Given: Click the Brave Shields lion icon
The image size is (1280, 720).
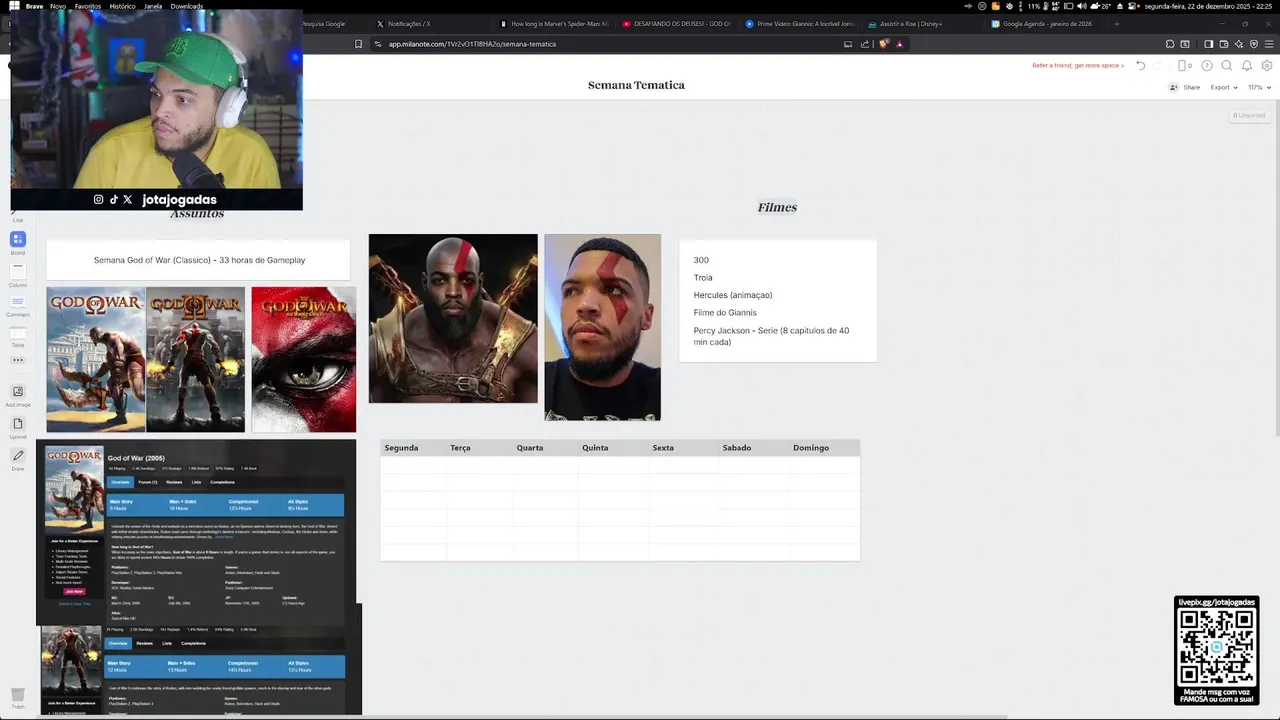Looking at the screenshot, I should 884,44.
